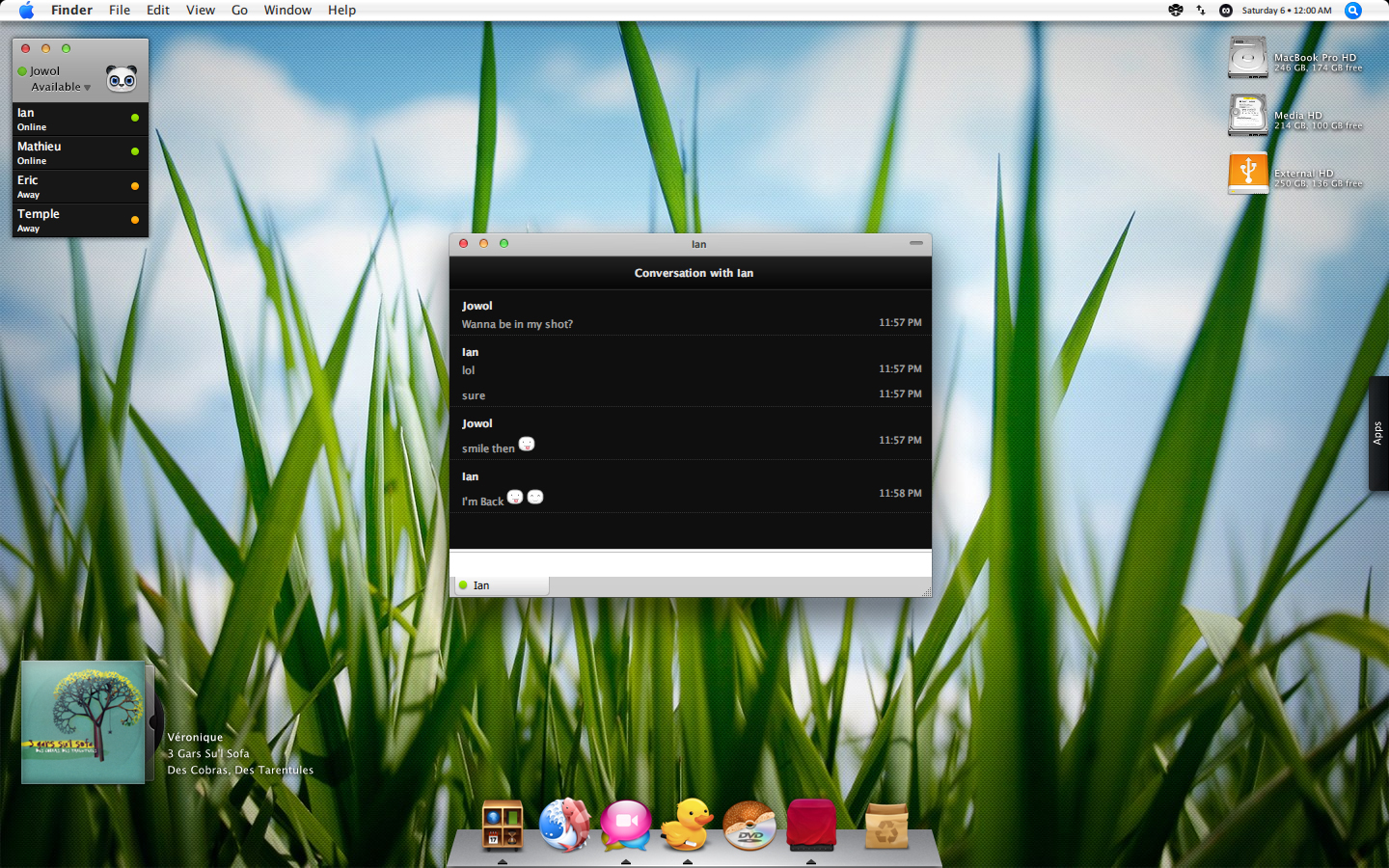Click the Ian tab in chat window
This screenshot has width=1389, height=868.
(x=500, y=585)
